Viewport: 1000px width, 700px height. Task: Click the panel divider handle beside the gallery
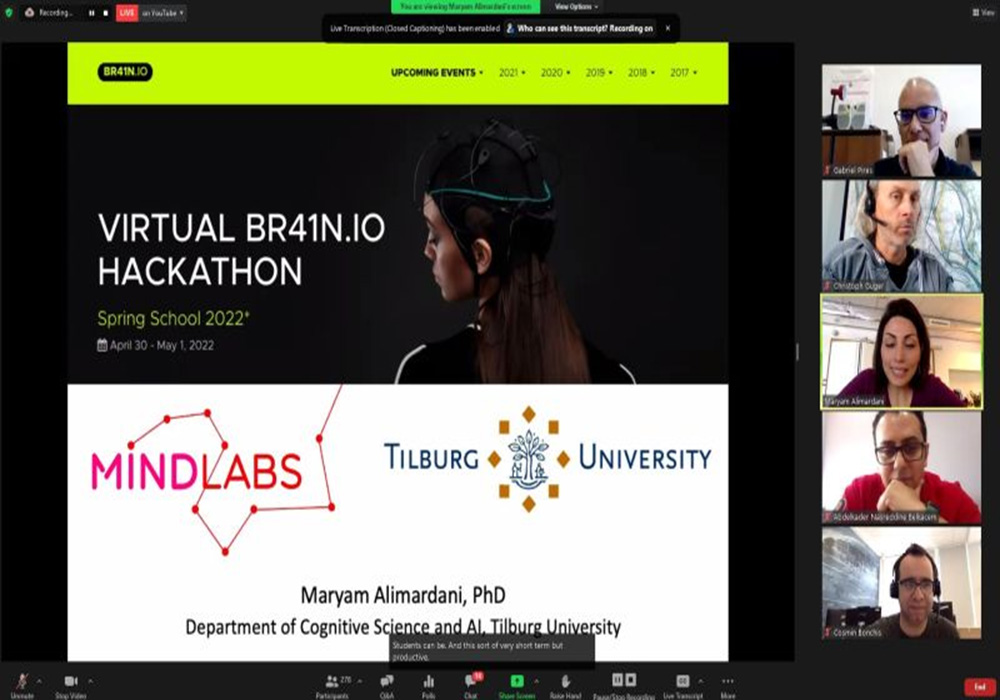click(797, 351)
